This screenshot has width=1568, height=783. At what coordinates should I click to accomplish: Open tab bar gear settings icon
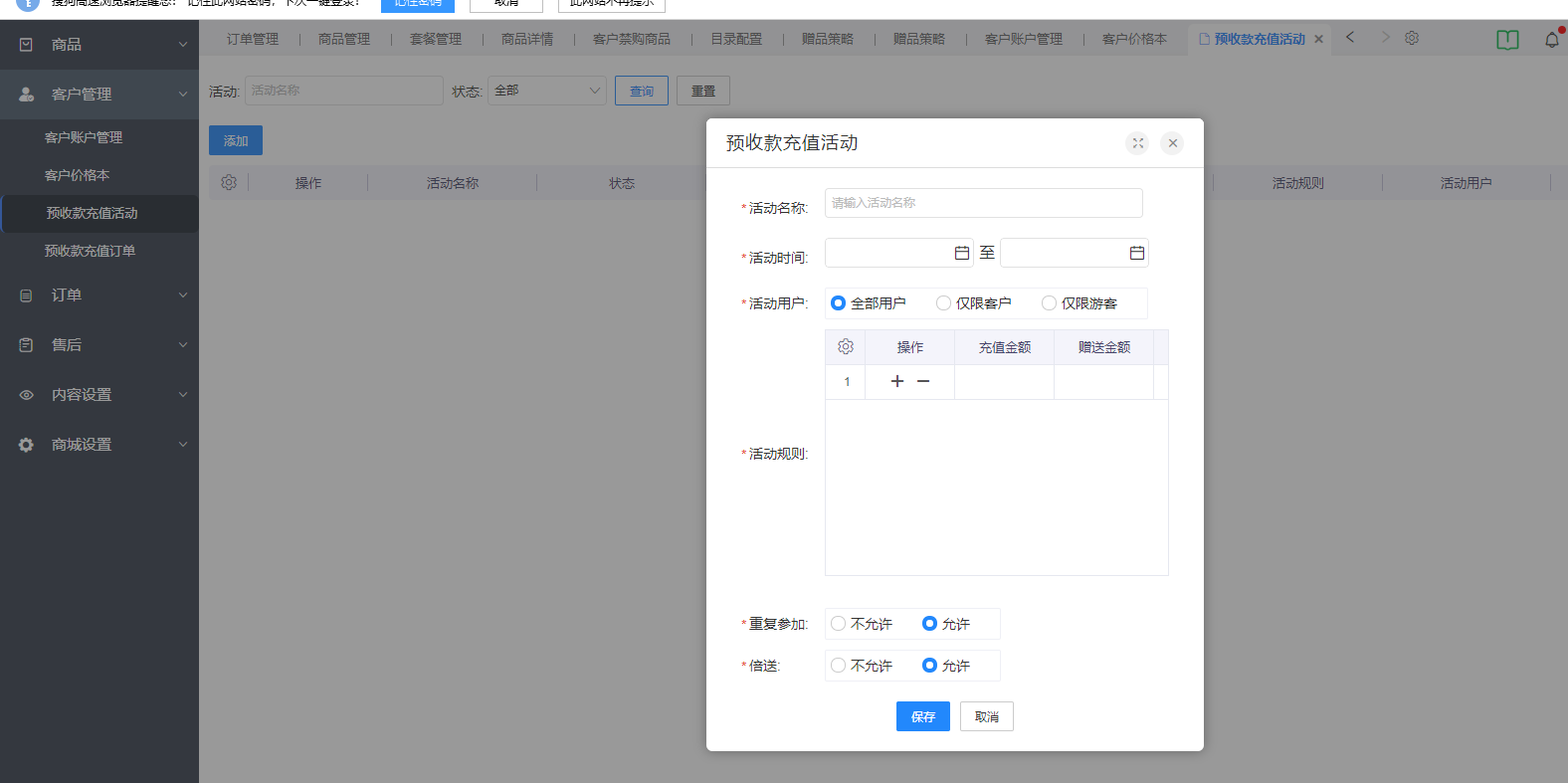[x=1412, y=39]
